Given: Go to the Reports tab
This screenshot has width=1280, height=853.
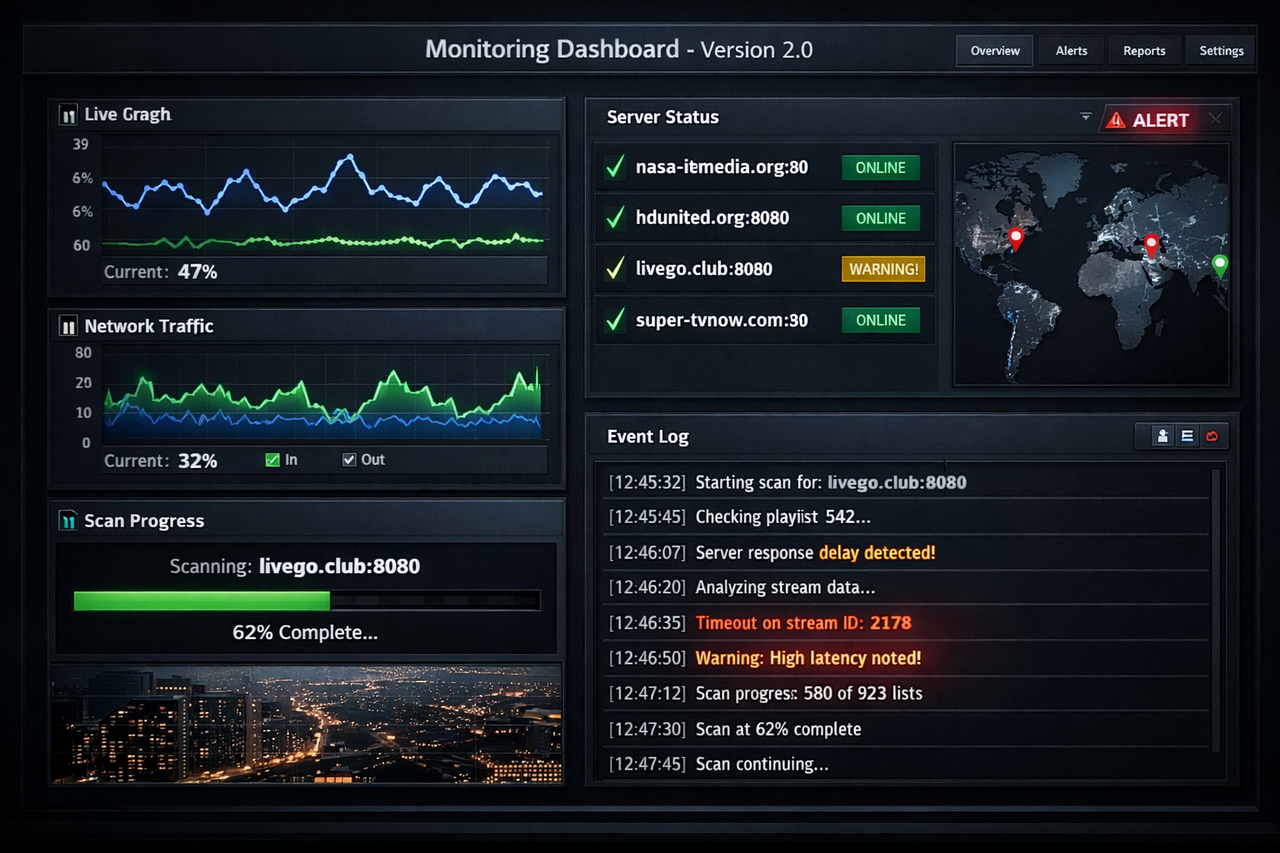Looking at the screenshot, I should 1144,51.
